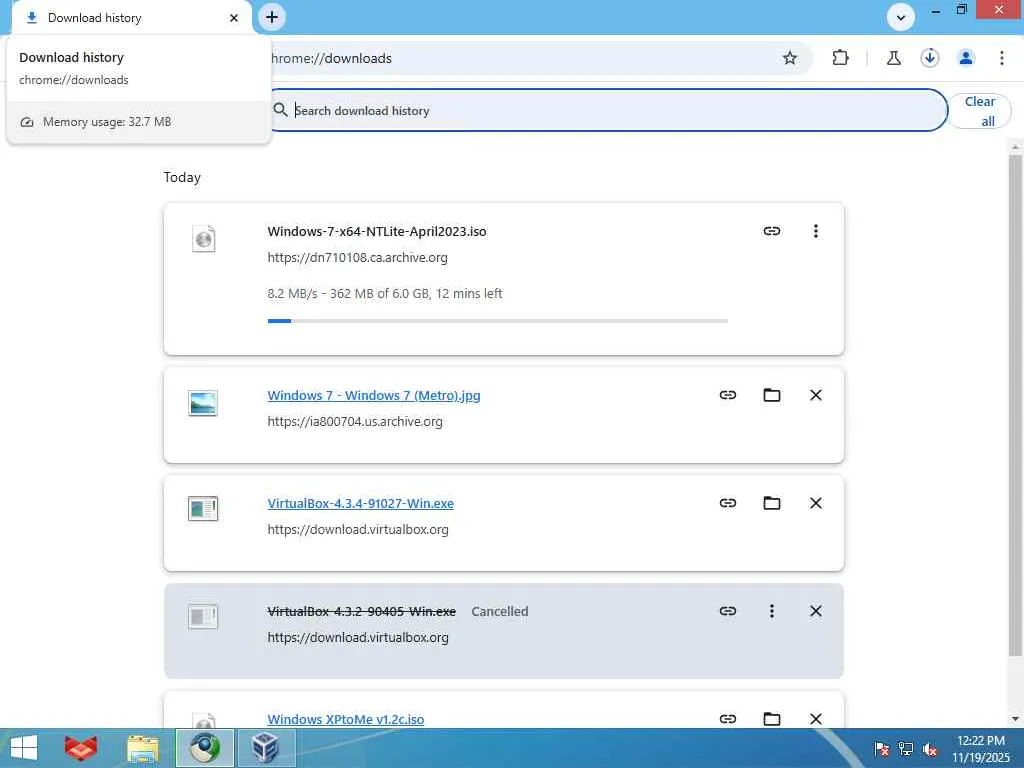
Task: Open the Windows 7 (Metro).jpg file link
Action: (x=374, y=395)
